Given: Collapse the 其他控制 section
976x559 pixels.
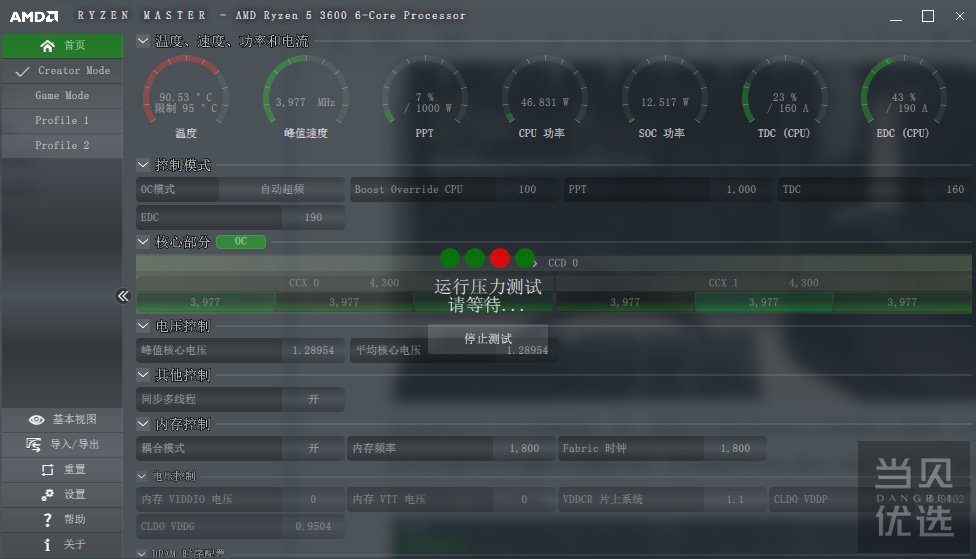Looking at the screenshot, I should 143,375.
